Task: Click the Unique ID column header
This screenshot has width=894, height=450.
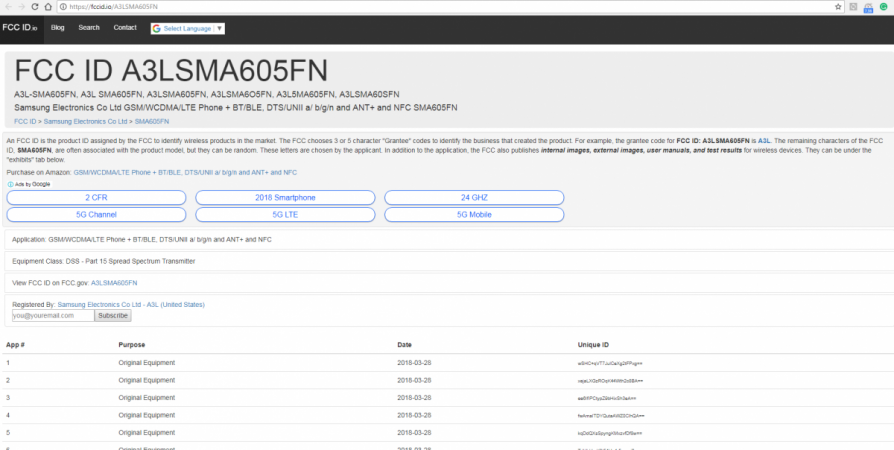Action: coord(593,345)
